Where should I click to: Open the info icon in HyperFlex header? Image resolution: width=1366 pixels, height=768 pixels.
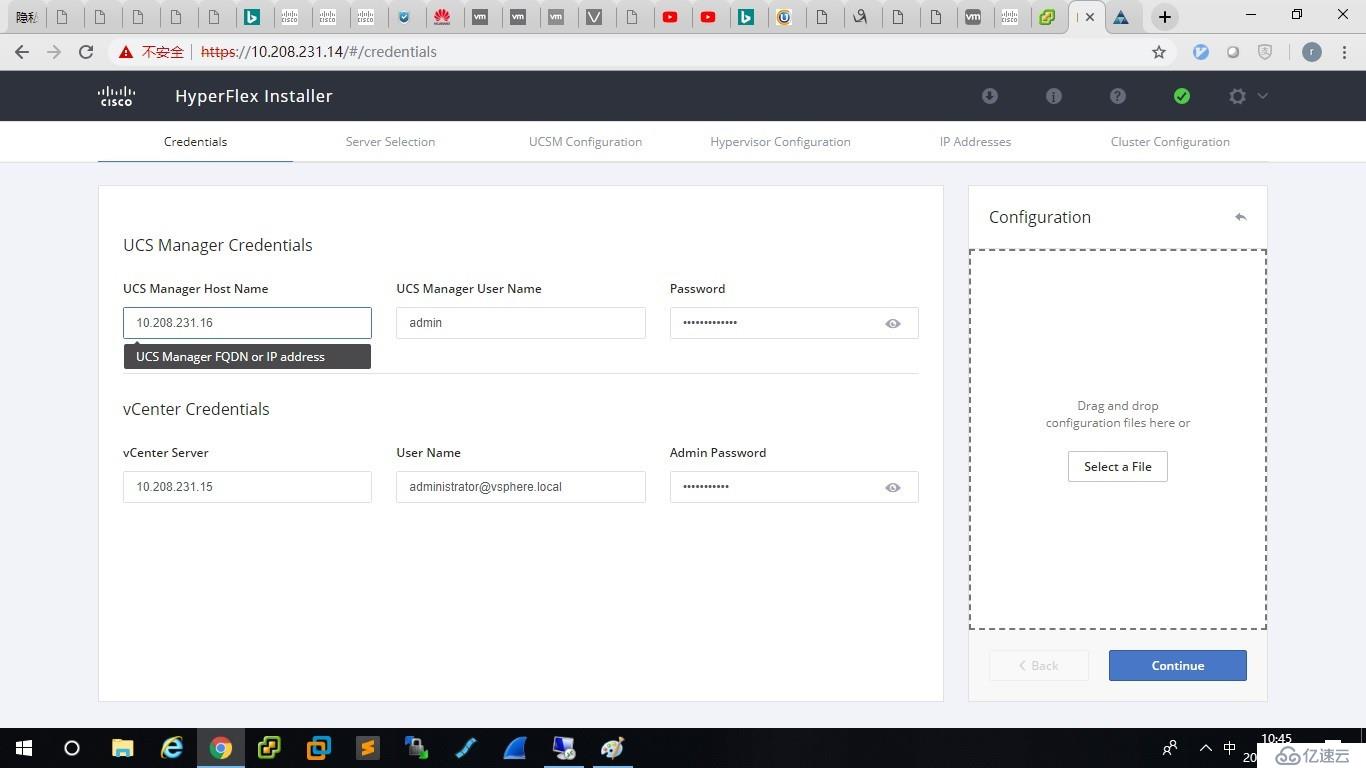1054,96
